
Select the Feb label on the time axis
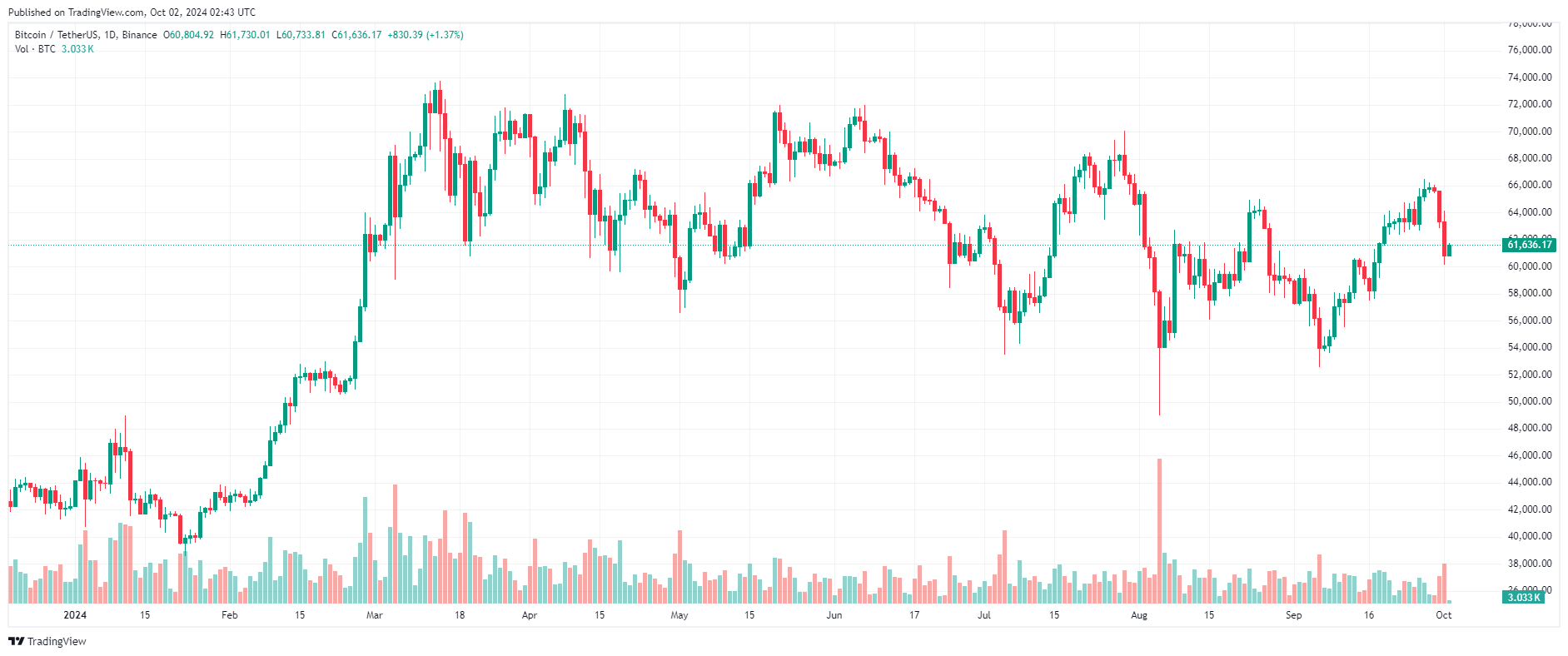click(x=230, y=615)
